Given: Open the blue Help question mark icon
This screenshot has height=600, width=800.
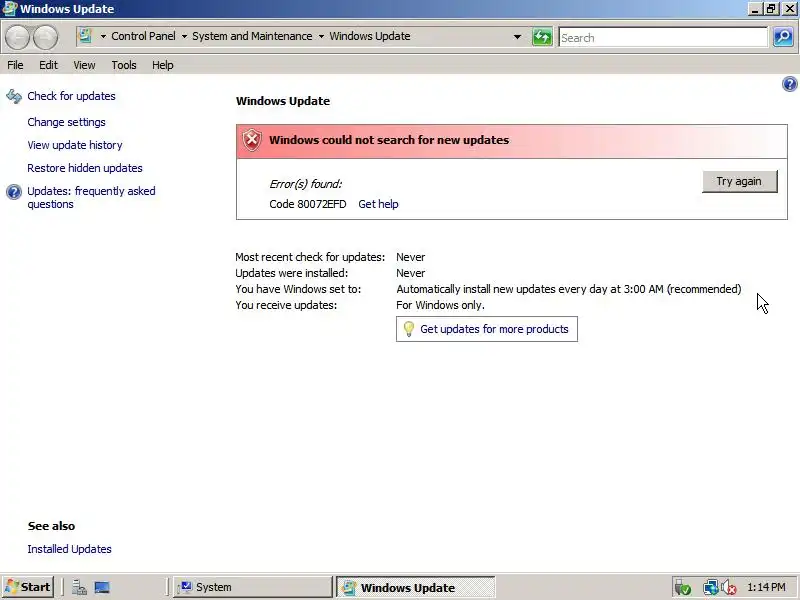Looking at the screenshot, I should (789, 84).
